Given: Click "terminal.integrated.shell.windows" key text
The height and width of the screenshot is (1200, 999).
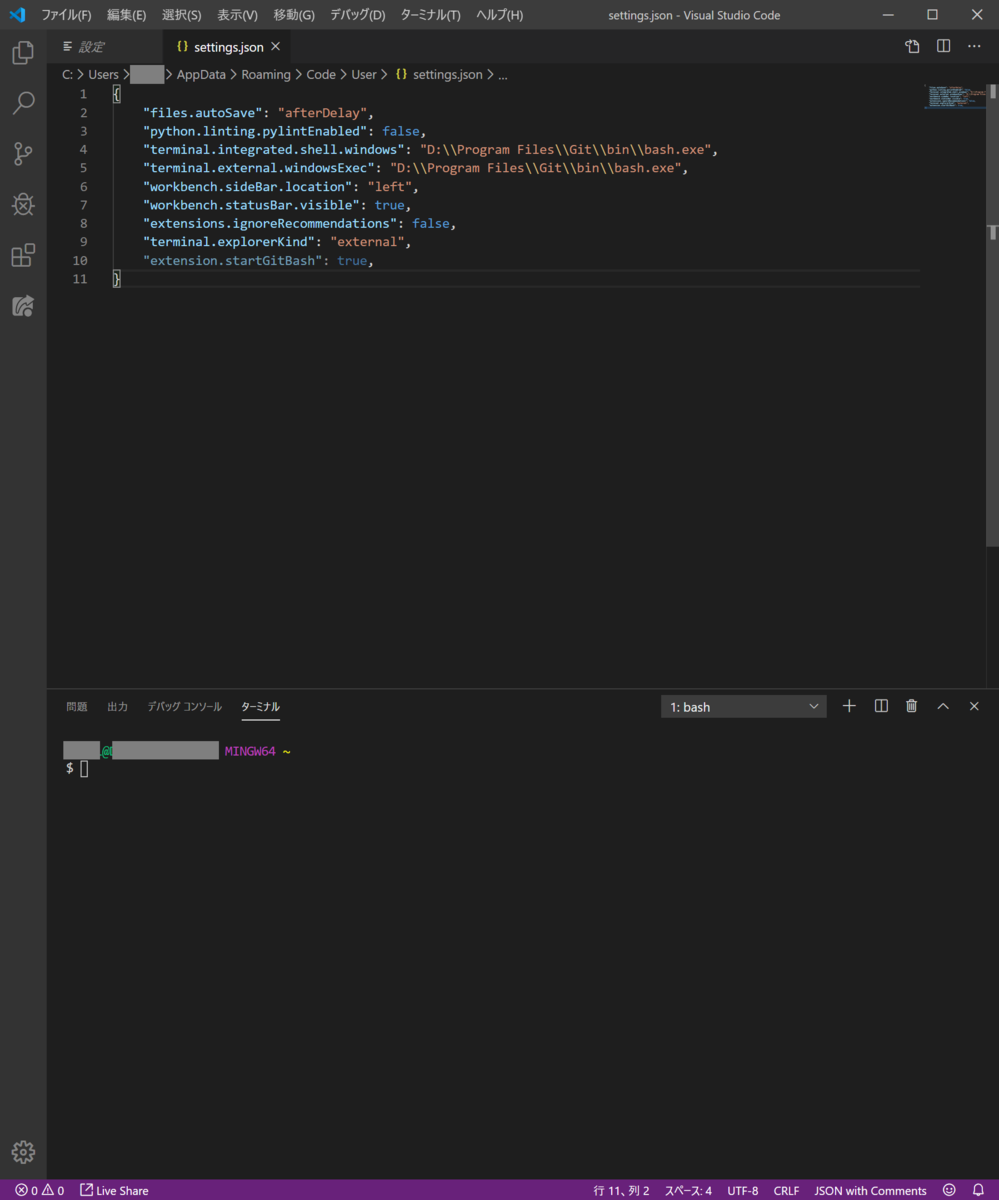Looking at the screenshot, I should click(x=274, y=150).
